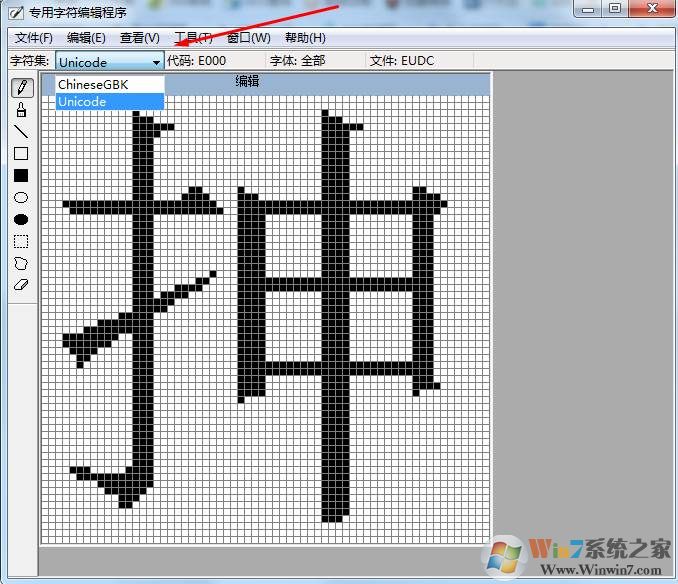Select the Hollow Ellipse tool
The height and width of the screenshot is (584, 678).
point(21,197)
